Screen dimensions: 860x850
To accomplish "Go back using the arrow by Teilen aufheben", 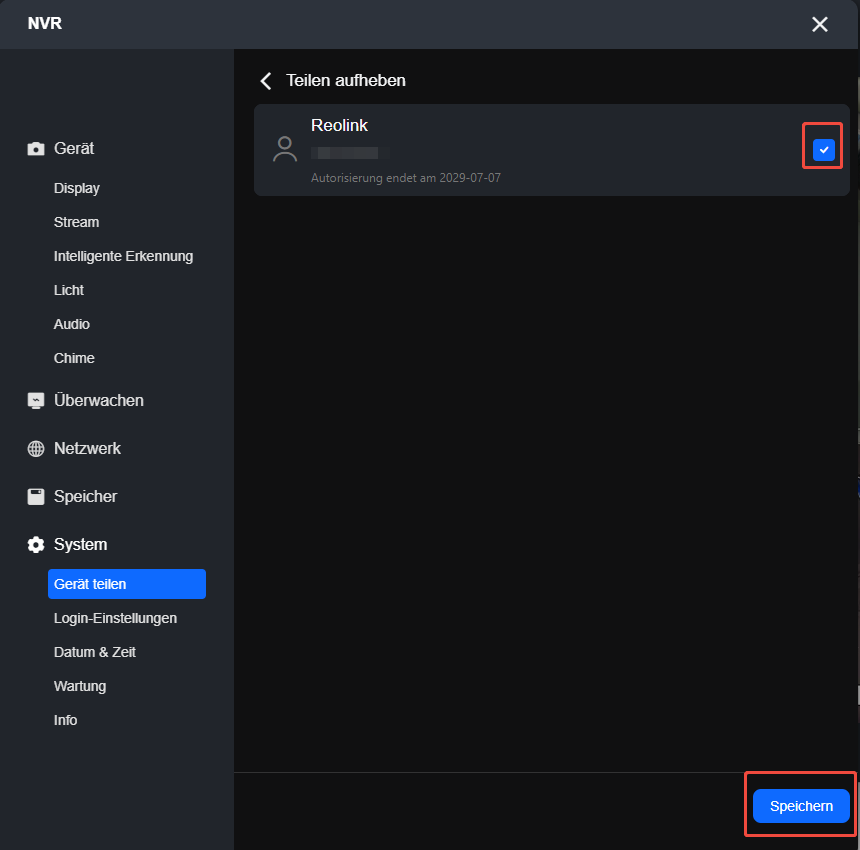I will [x=266, y=81].
